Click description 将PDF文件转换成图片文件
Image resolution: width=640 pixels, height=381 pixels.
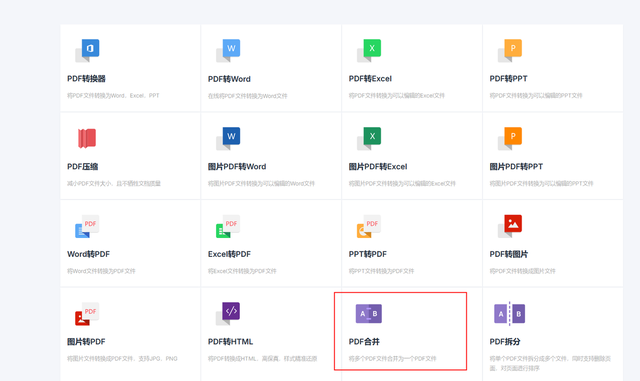coord(522,271)
